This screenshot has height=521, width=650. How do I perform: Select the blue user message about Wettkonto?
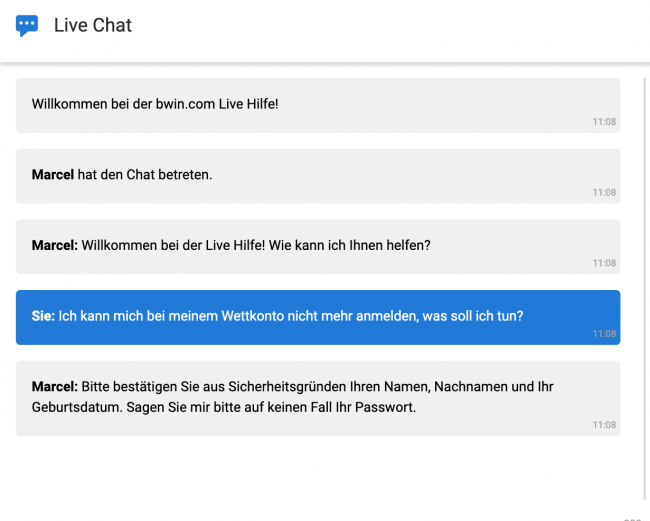318,317
